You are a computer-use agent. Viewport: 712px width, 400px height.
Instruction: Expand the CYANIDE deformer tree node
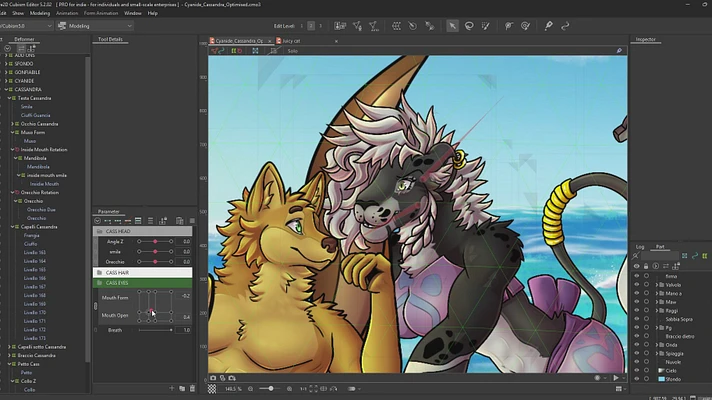(6, 81)
